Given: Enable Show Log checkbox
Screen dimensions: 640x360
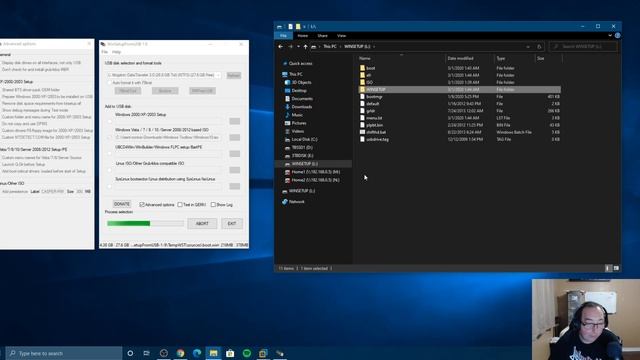Looking at the screenshot, I should tap(213, 204).
